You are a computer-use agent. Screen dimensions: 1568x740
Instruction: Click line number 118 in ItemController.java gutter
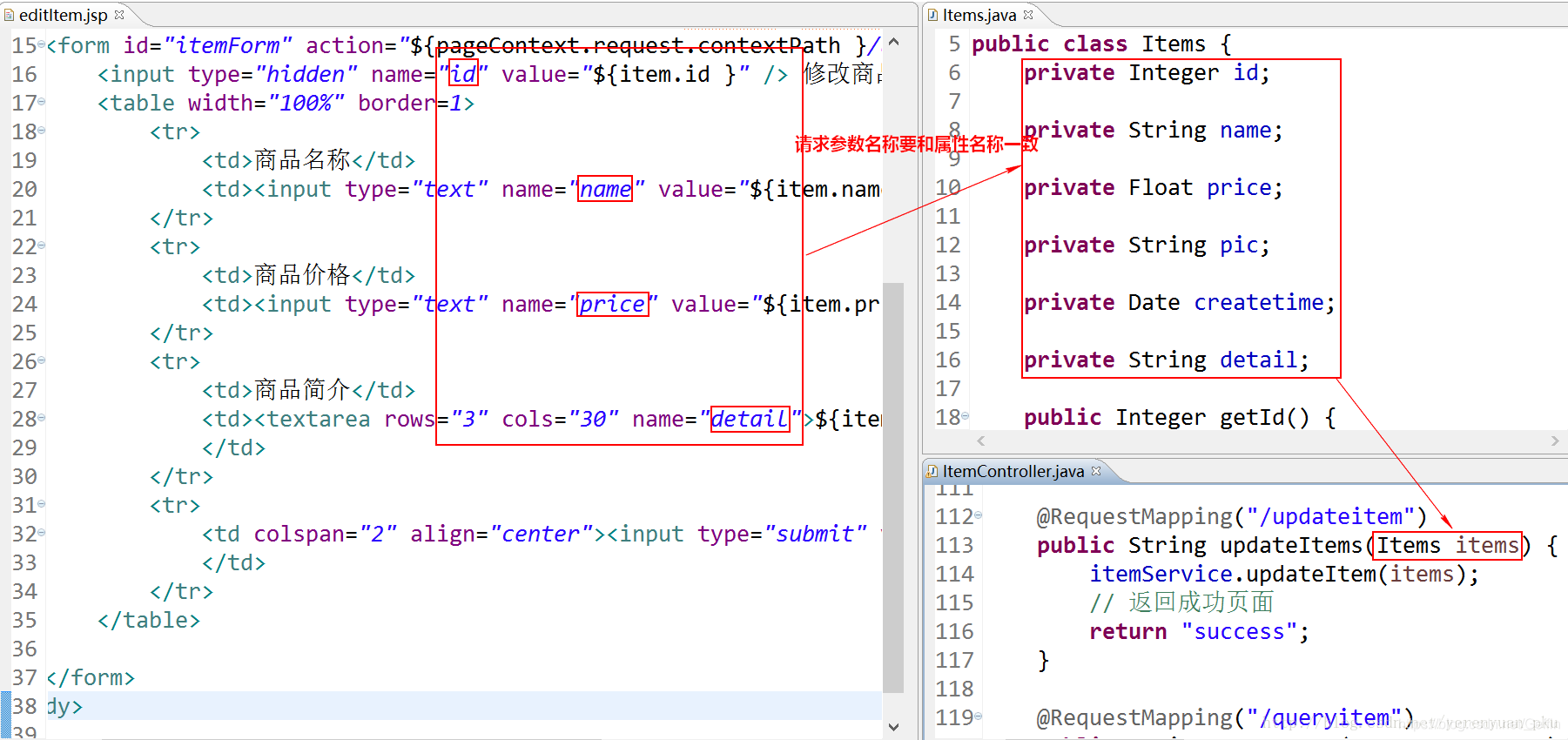pyautogui.click(x=954, y=689)
